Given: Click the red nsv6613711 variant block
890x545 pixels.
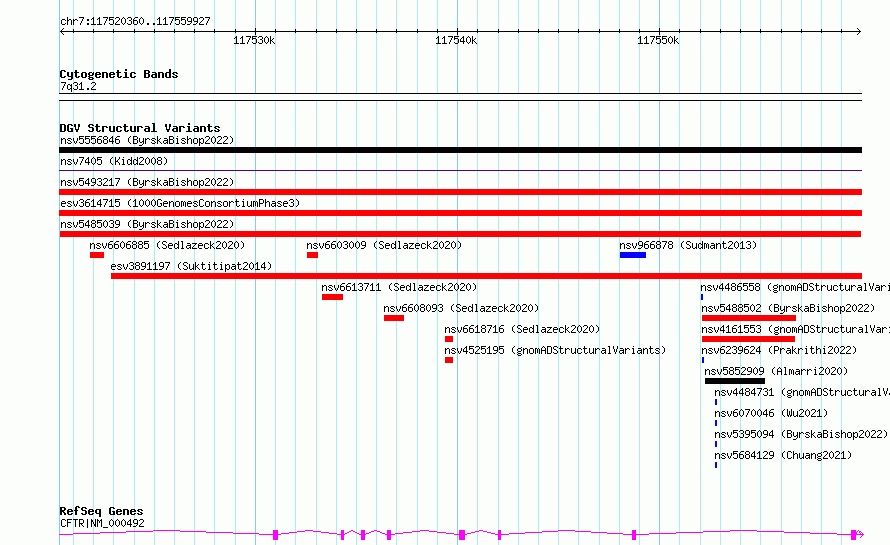Looking at the screenshot, I should pos(332,297).
